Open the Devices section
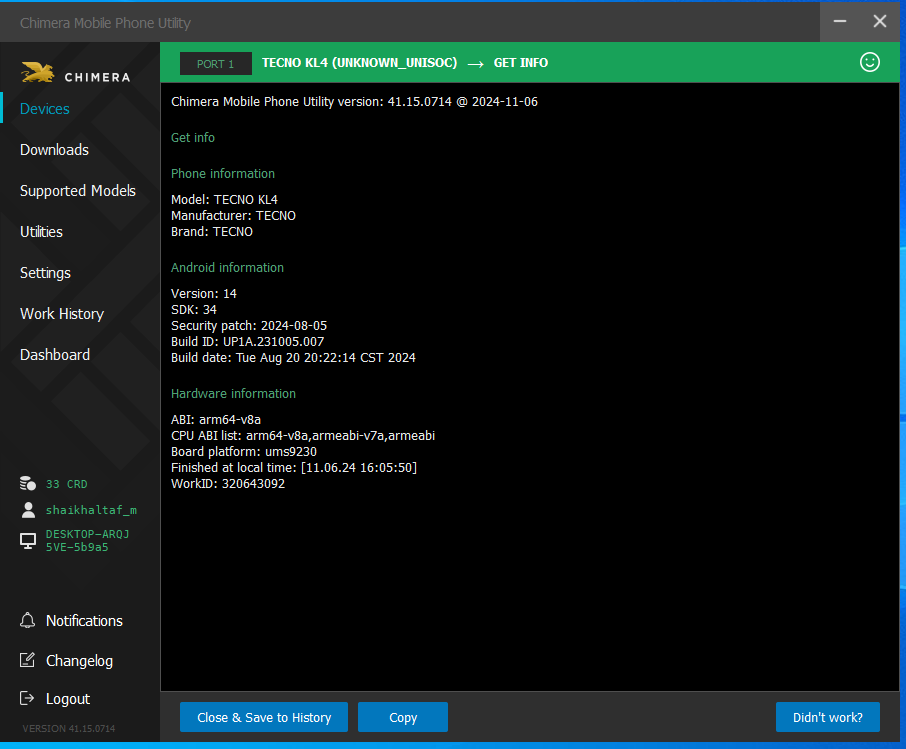Image resolution: width=906 pixels, height=749 pixels. (45, 109)
